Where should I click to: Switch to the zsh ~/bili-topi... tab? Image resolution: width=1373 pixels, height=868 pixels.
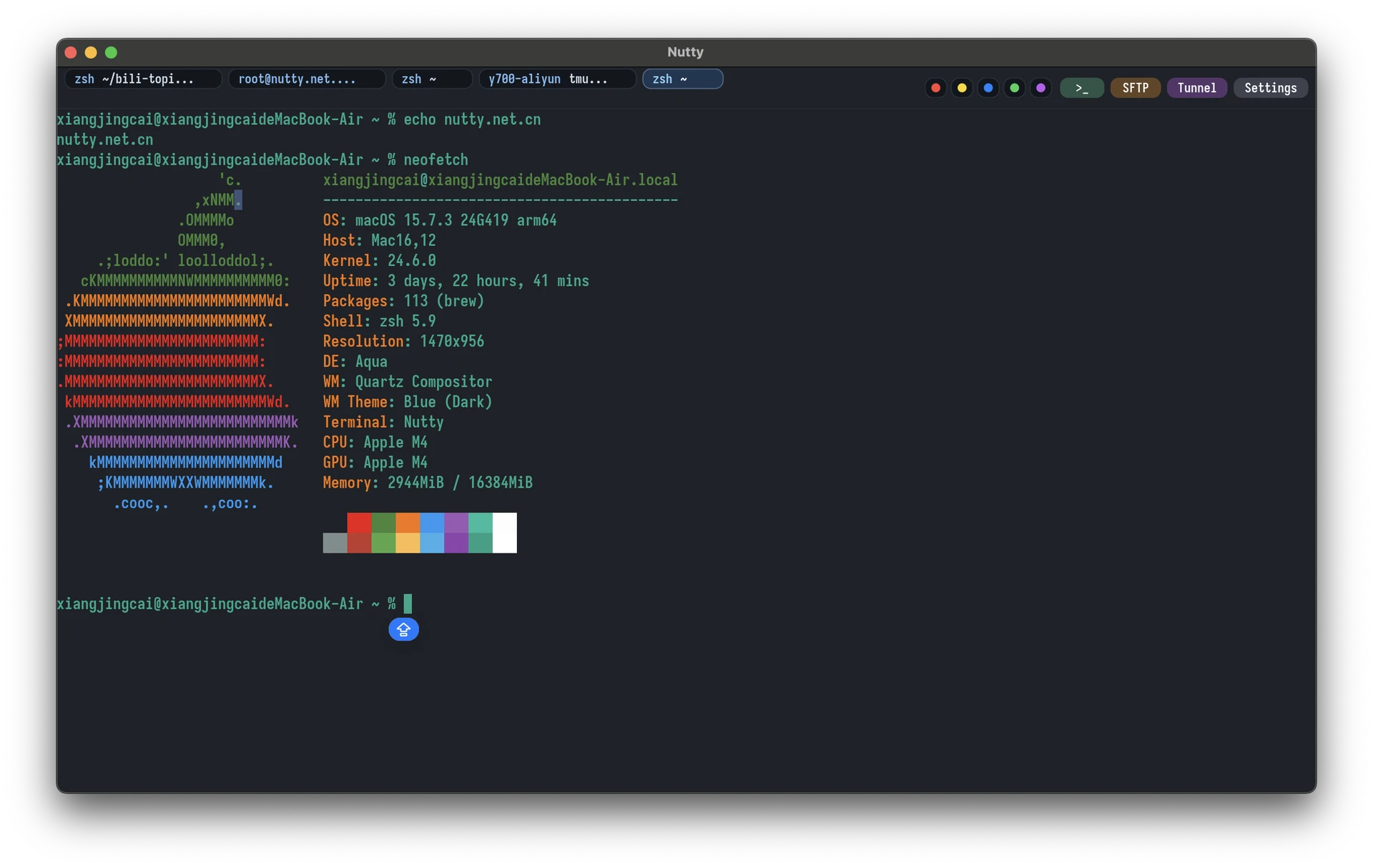(x=143, y=79)
